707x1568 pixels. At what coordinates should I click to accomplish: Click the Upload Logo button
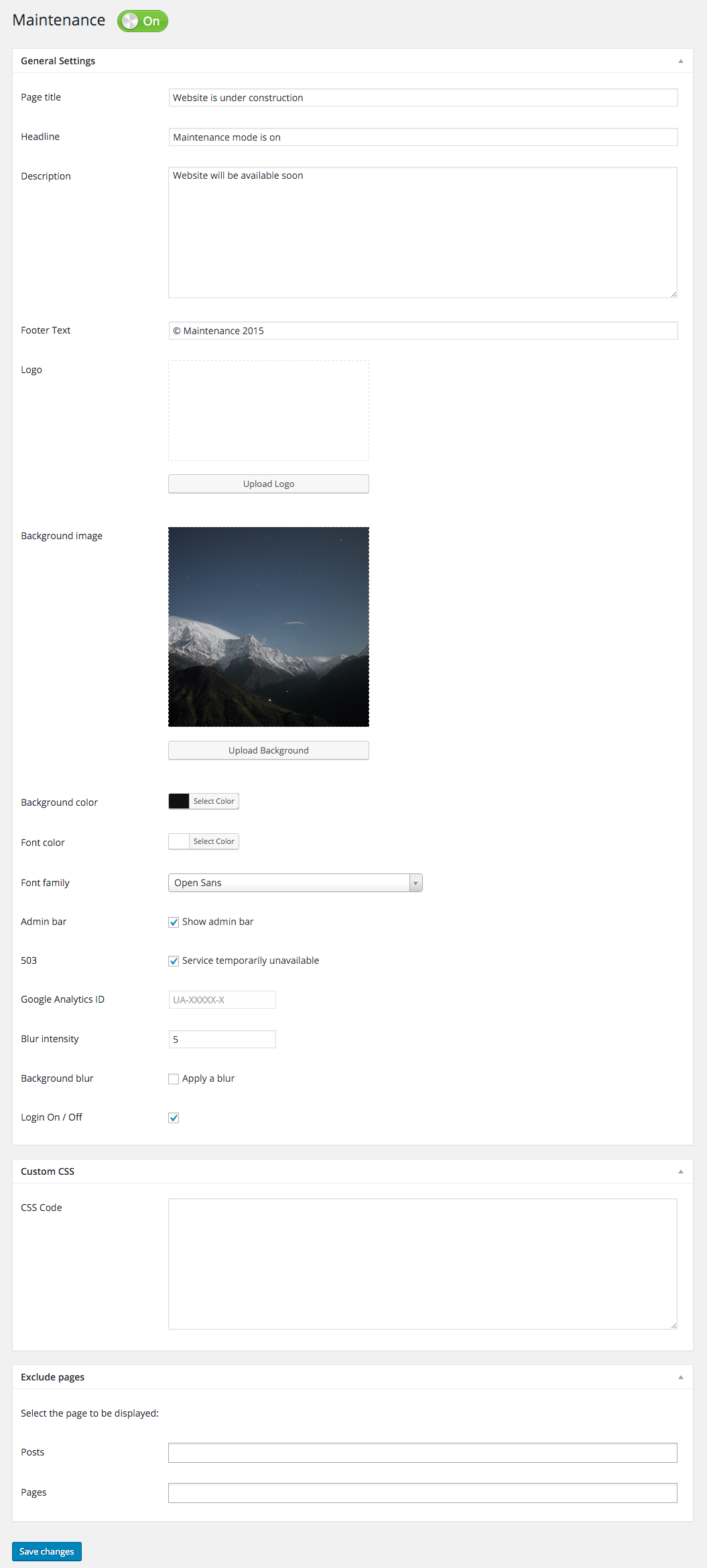click(269, 484)
